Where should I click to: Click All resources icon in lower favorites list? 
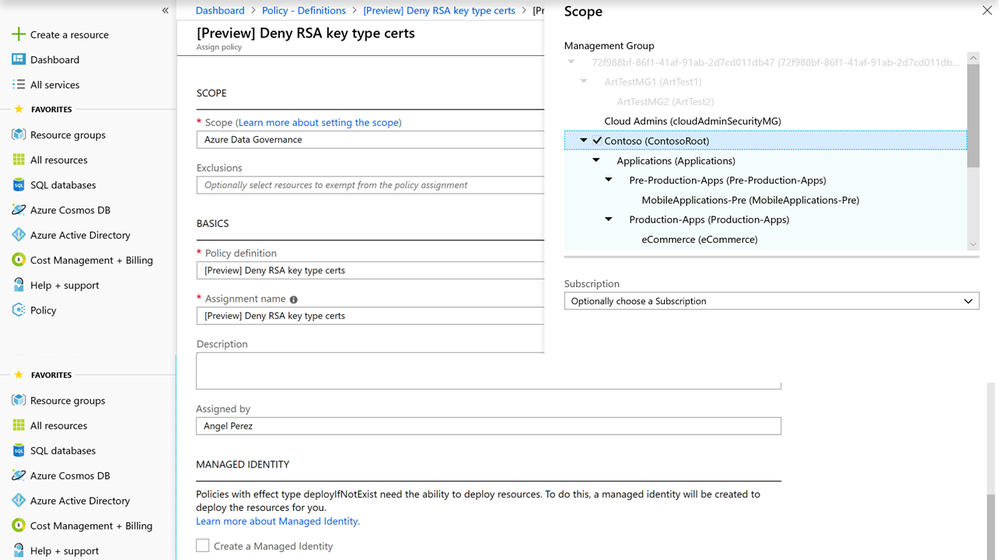click(18, 425)
